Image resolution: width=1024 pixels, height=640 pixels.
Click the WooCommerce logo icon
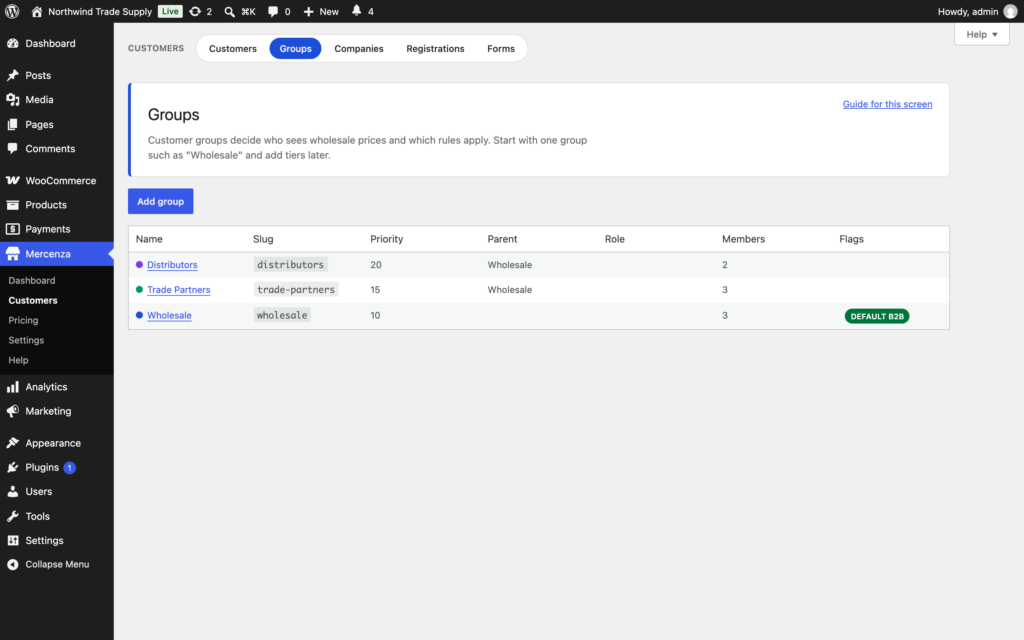(x=12, y=180)
